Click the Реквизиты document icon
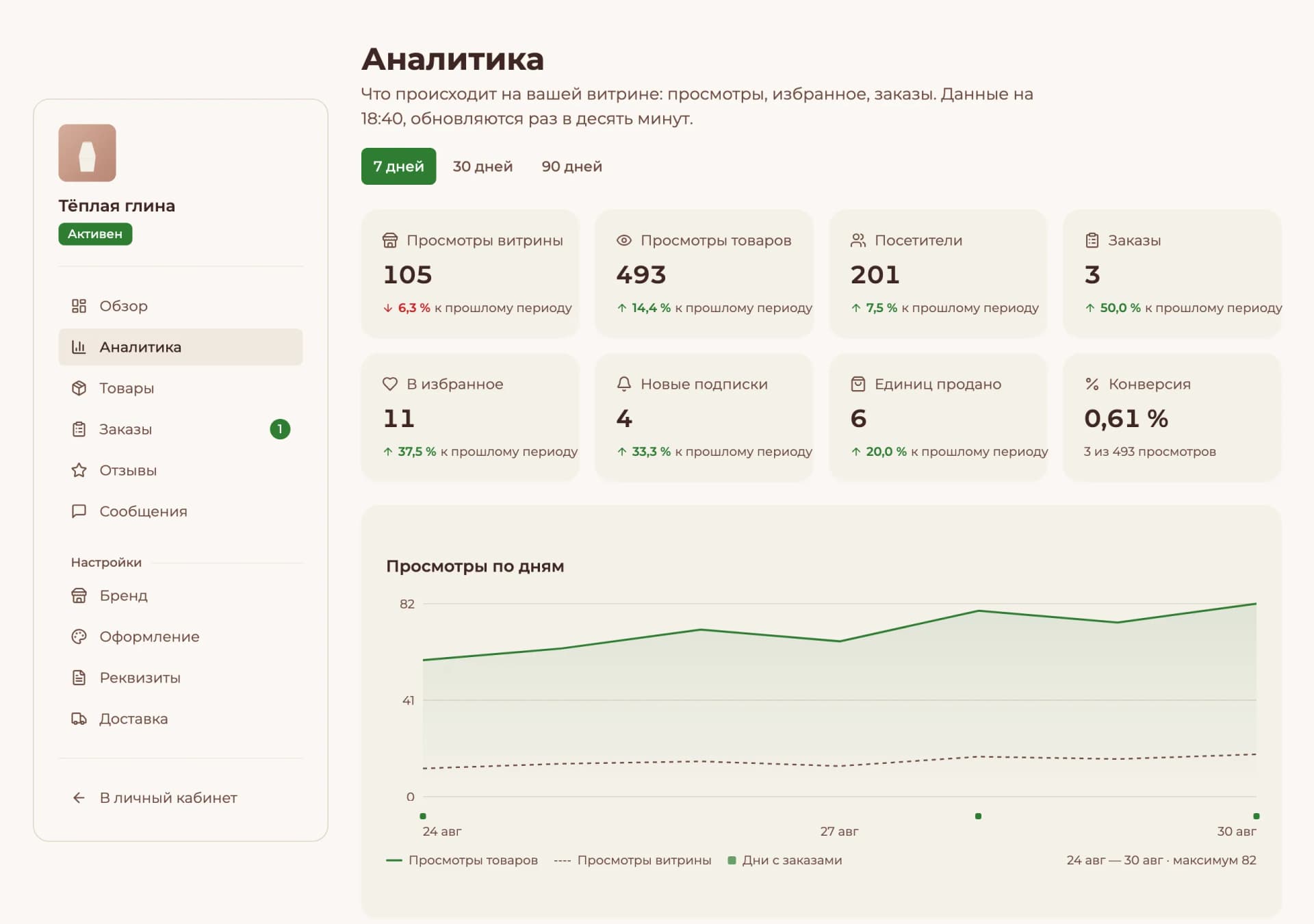Screen dimensions: 1314x924 [x=79, y=678]
